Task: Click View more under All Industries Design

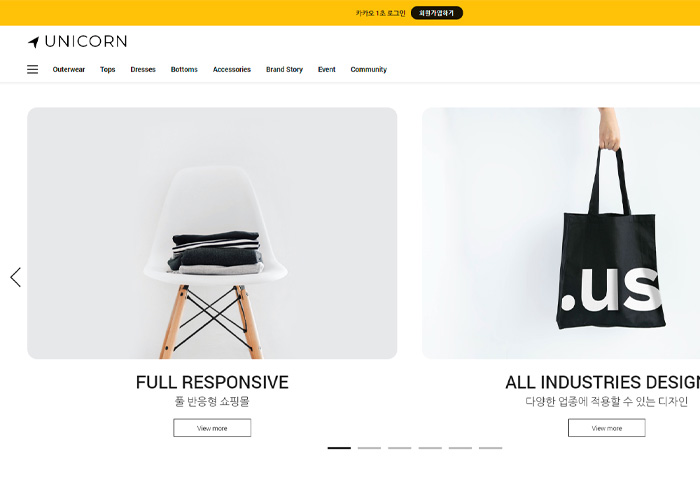Action: [607, 428]
